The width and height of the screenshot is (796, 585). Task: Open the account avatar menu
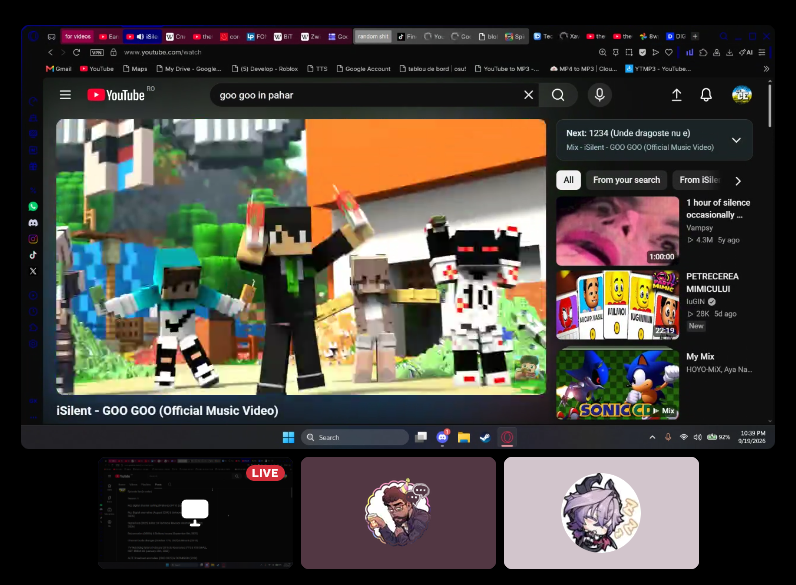click(742, 95)
